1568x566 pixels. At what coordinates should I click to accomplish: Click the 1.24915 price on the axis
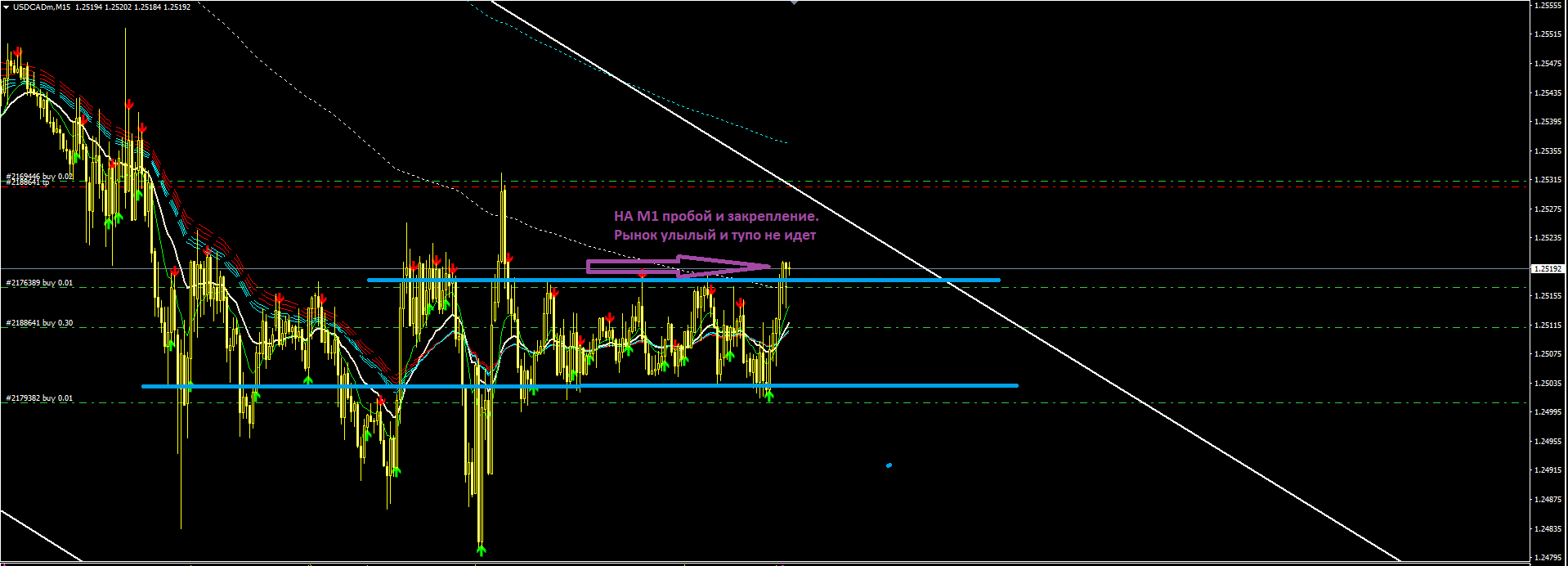point(1548,469)
